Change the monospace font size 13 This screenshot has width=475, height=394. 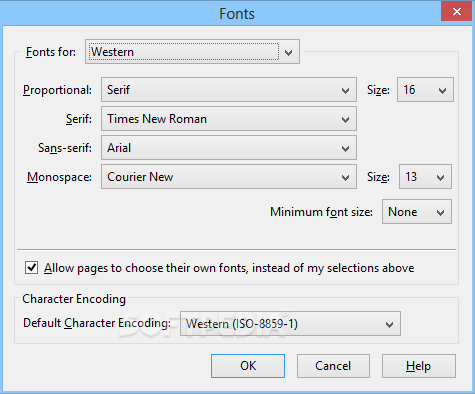pos(425,177)
